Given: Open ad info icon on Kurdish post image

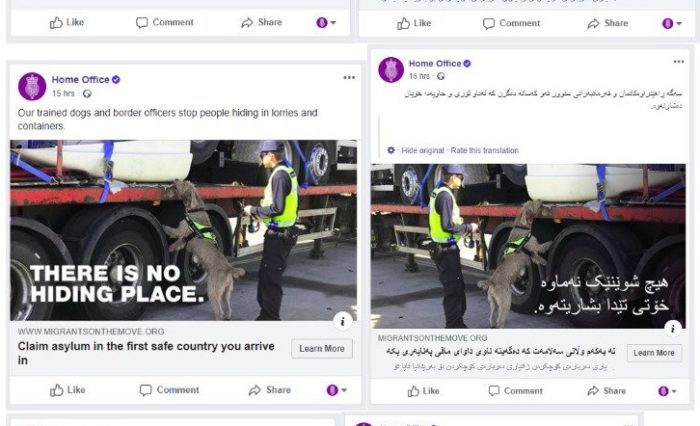Looking at the screenshot, I should [x=672, y=328].
